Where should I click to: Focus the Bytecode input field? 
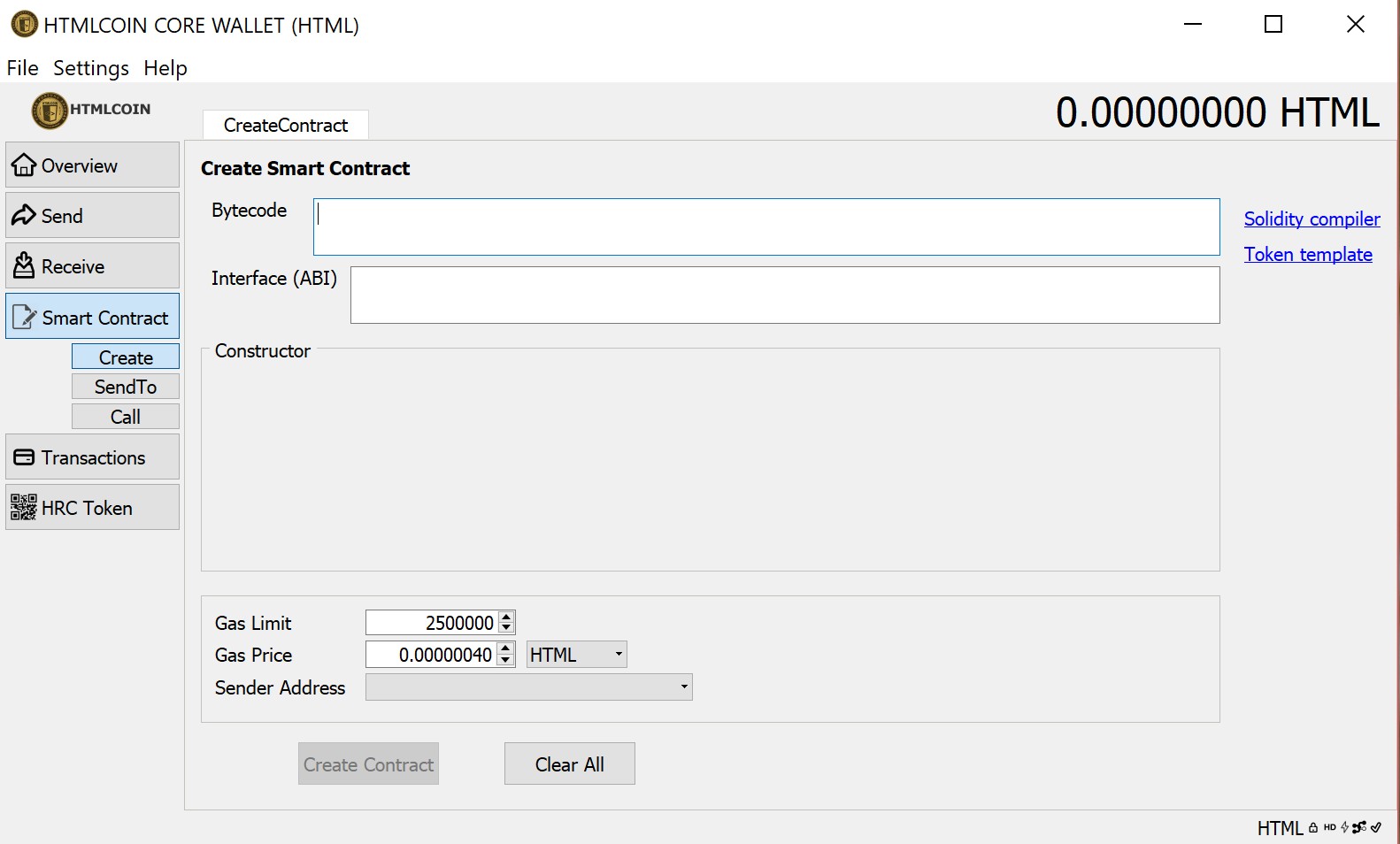[766, 227]
